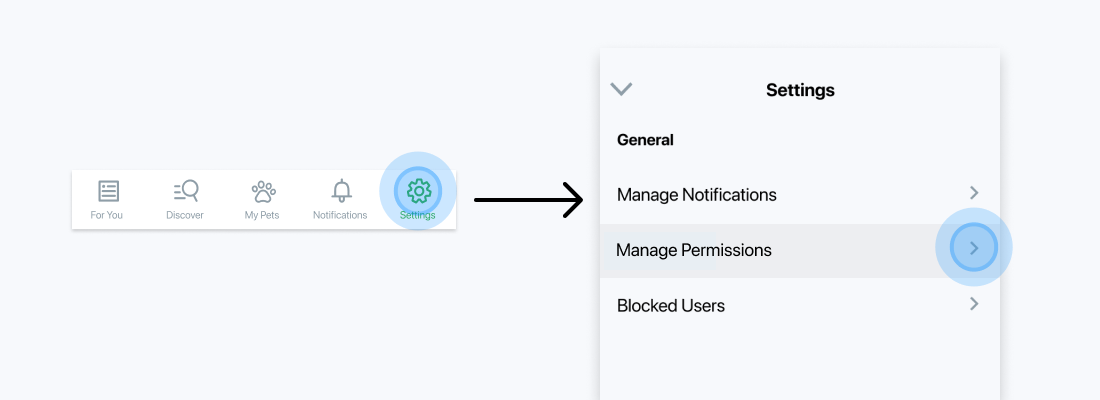Open the Blocked Users entry
This screenshot has height=400, width=1100.
pos(671,305)
